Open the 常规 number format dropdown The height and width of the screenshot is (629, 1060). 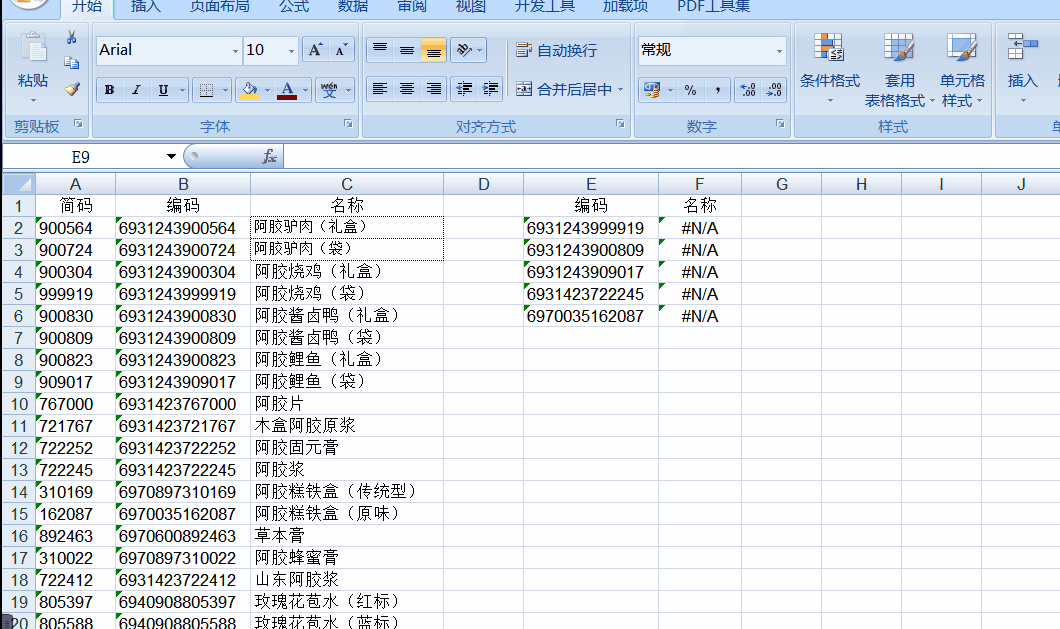click(779, 49)
